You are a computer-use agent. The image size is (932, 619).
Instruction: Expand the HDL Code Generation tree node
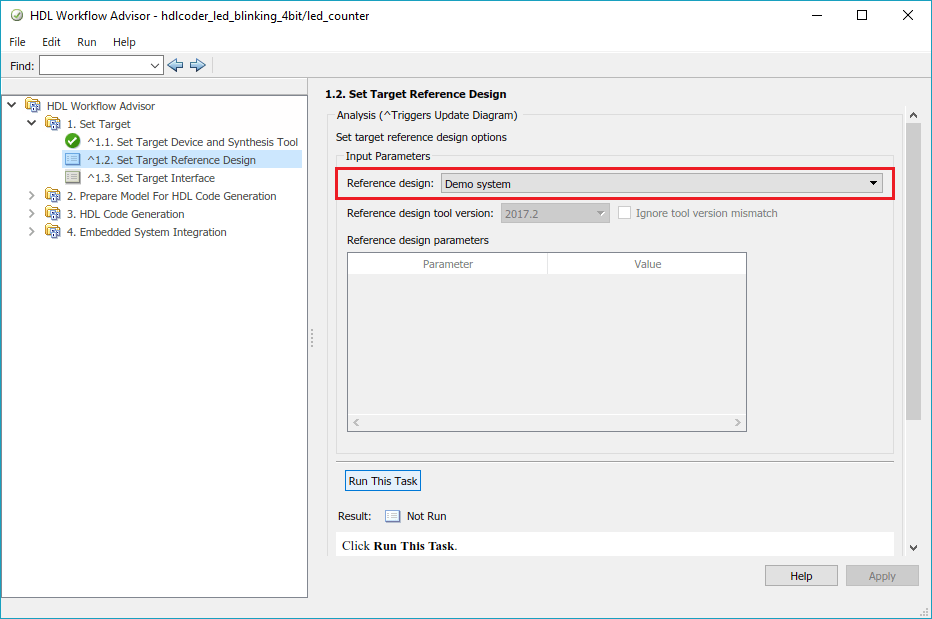pyautogui.click(x=32, y=214)
